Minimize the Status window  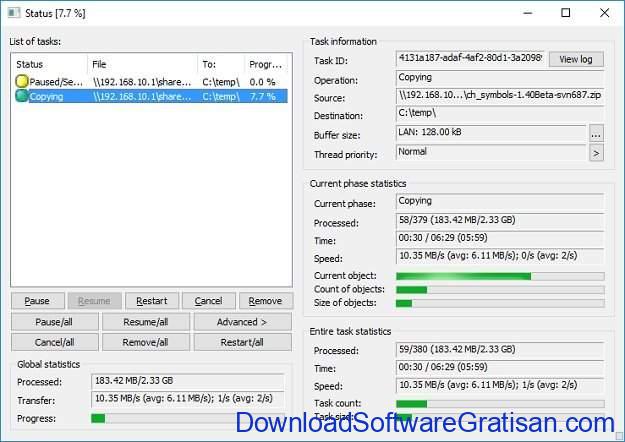pos(528,13)
